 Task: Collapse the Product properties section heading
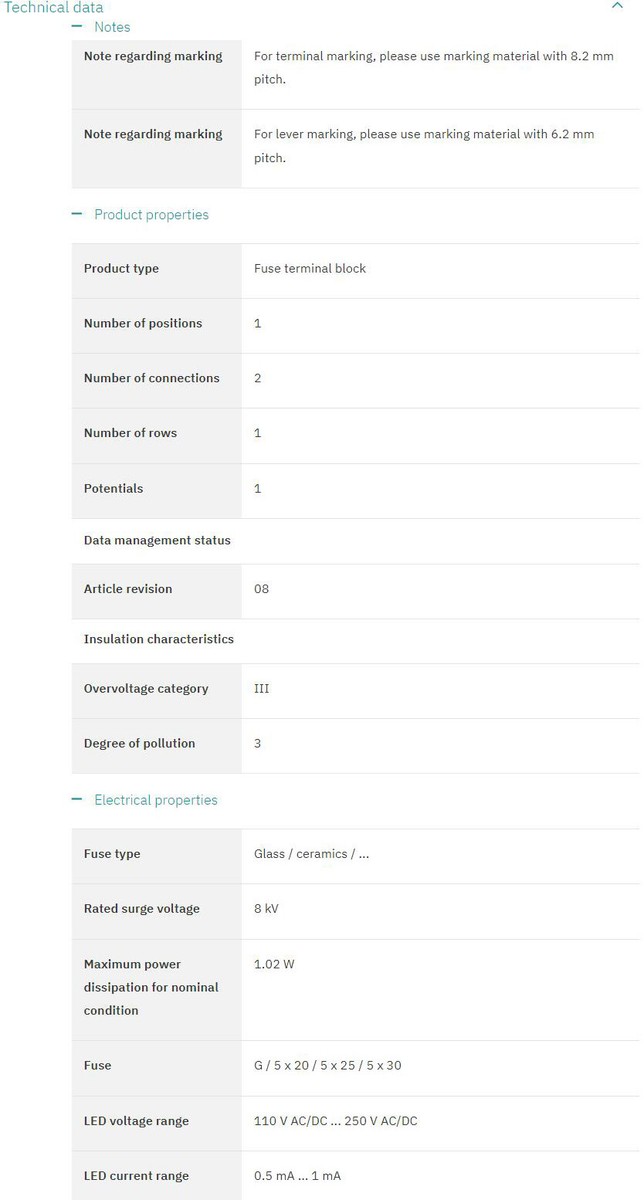(151, 215)
